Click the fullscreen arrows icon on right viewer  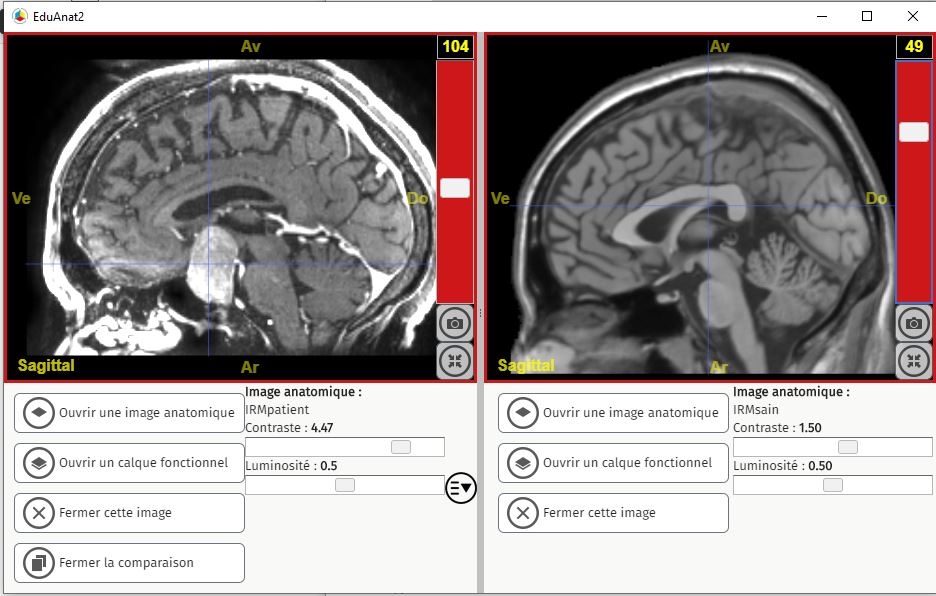coord(913,360)
